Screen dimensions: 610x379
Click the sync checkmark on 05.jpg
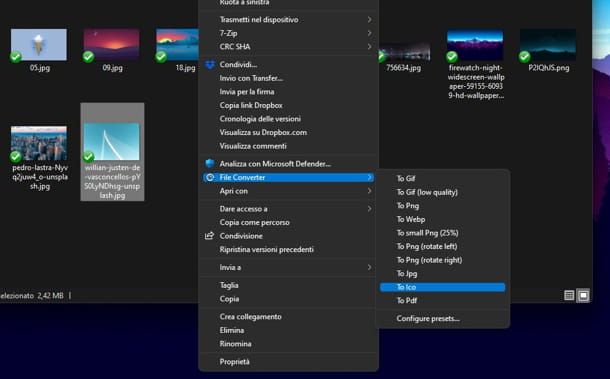click(x=16, y=57)
